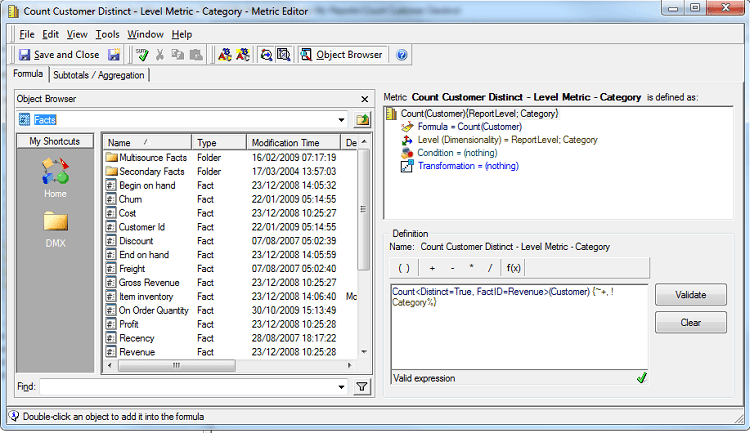
Task: Click the go up one level folder icon
Action: click(x=362, y=120)
